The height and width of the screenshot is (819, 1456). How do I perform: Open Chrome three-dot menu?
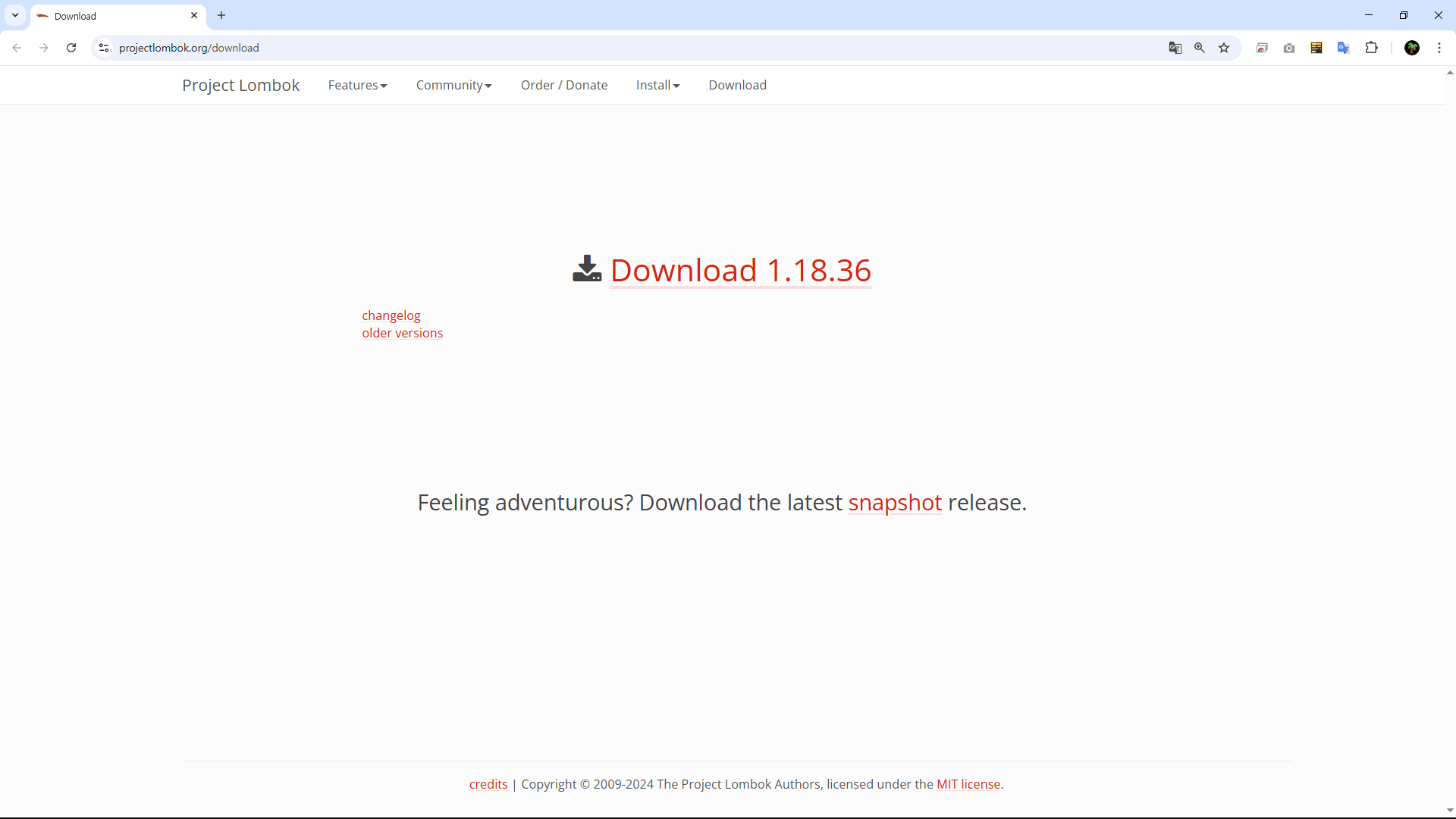pyautogui.click(x=1439, y=48)
